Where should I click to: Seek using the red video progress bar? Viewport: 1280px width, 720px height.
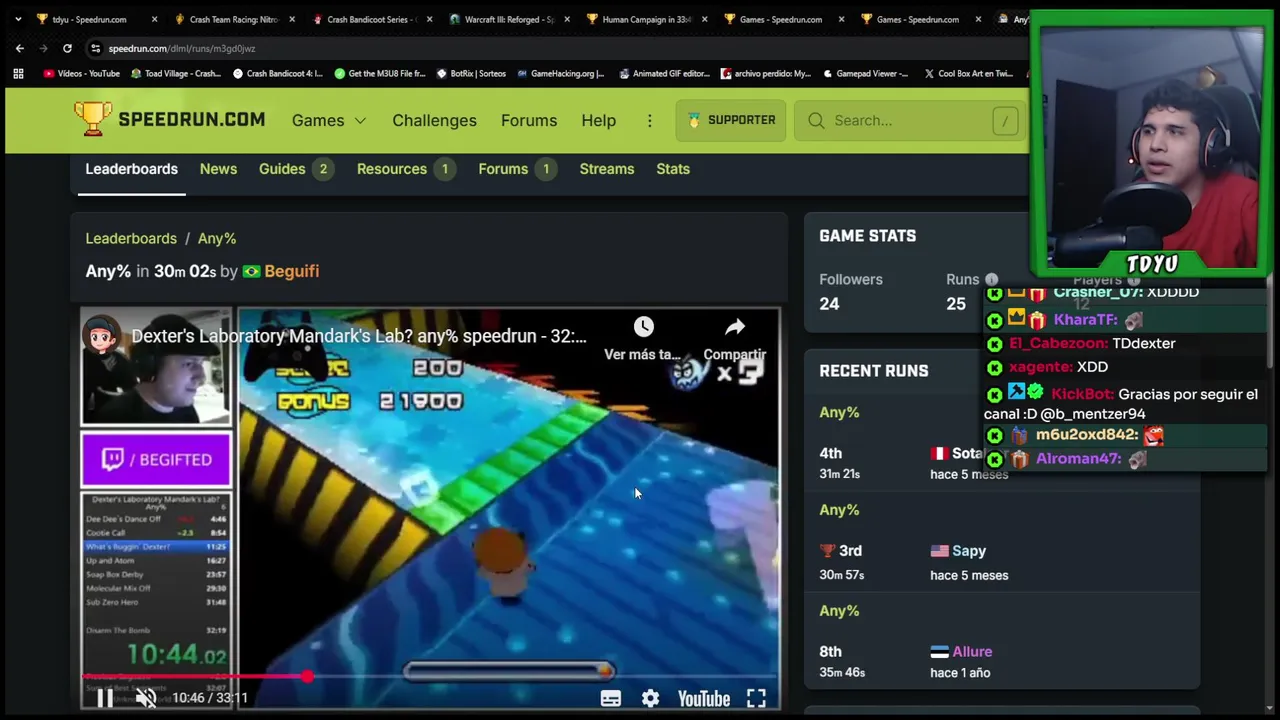tap(430, 677)
